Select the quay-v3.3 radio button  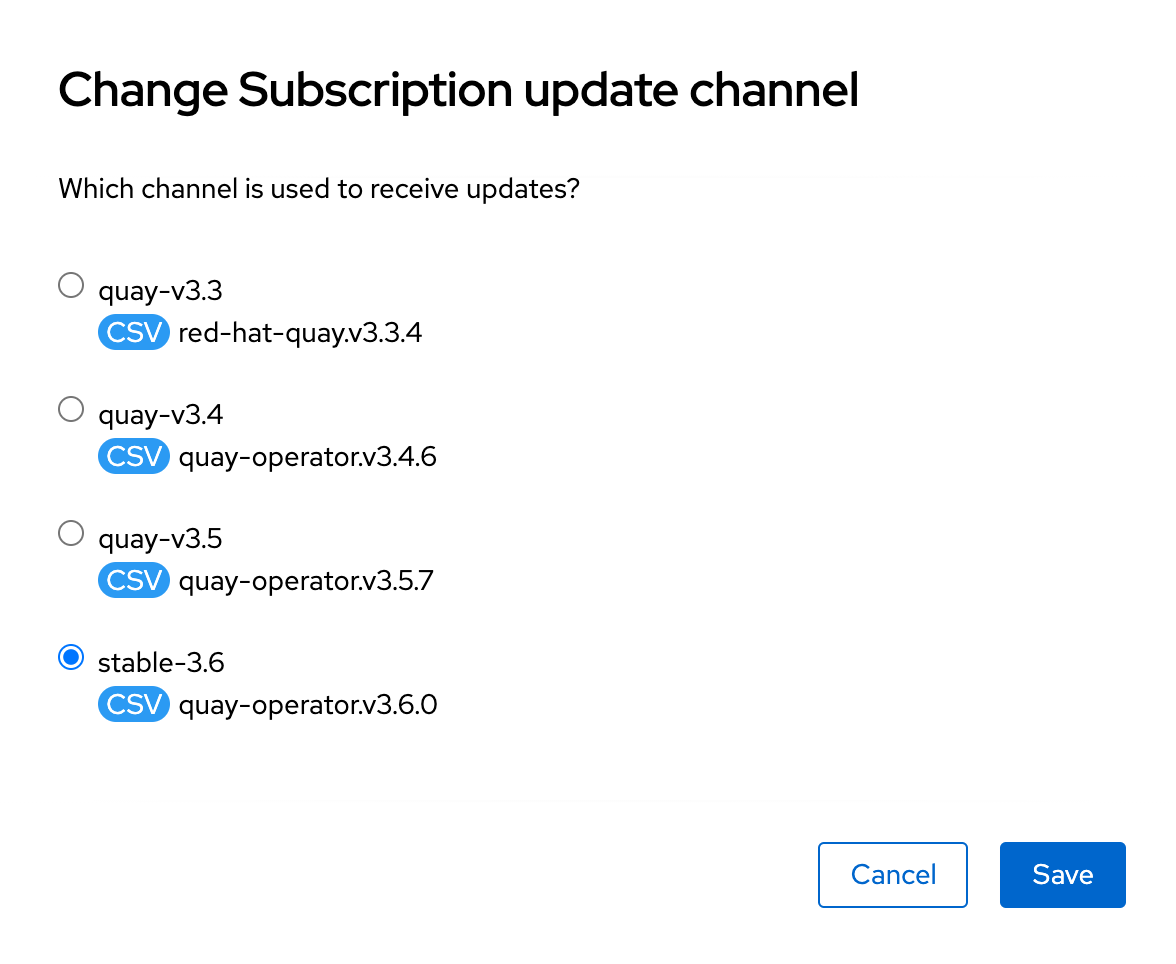pyautogui.click(x=71, y=286)
